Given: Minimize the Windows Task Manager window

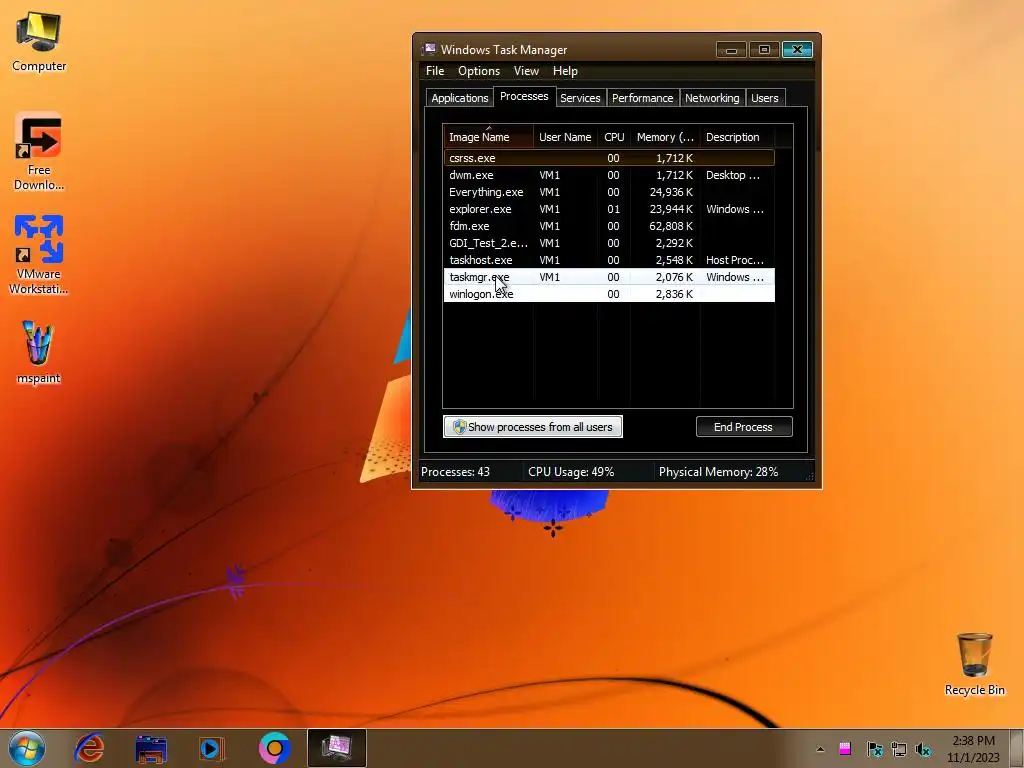Looking at the screenshot, I should pyautogui.click(x=731, y=50).
